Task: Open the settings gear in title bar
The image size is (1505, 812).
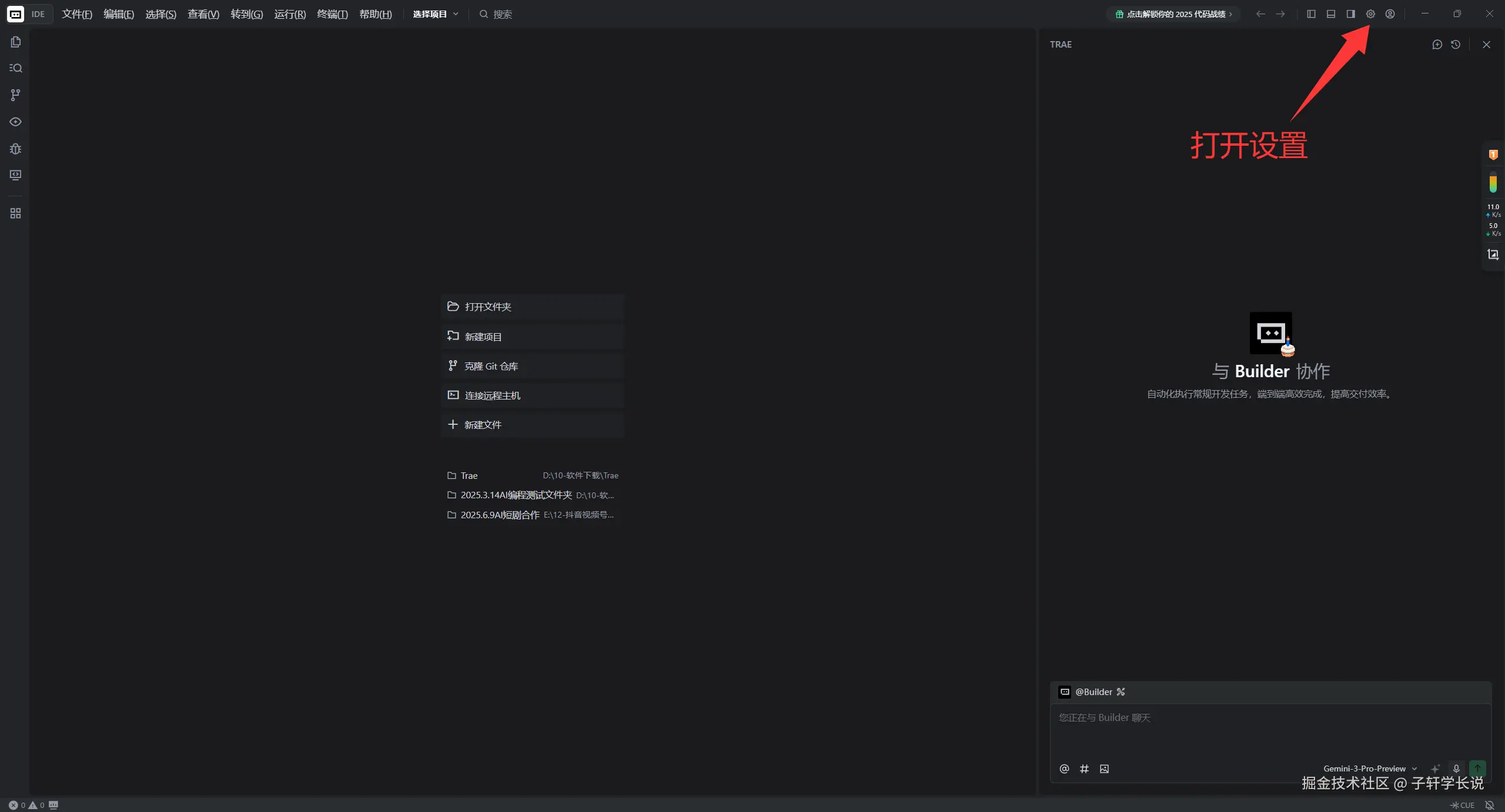Action: [1370, 14]
